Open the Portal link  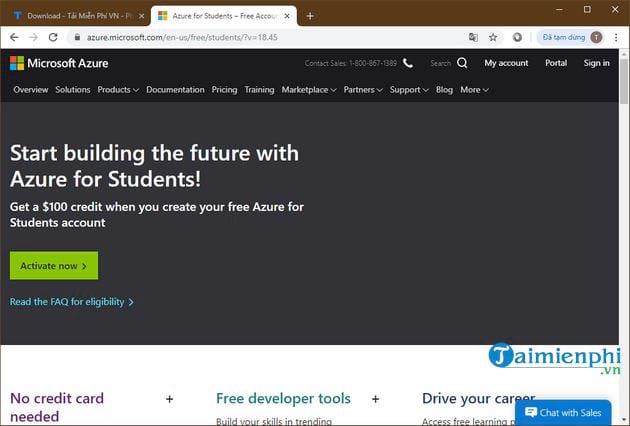pos(556,63)
